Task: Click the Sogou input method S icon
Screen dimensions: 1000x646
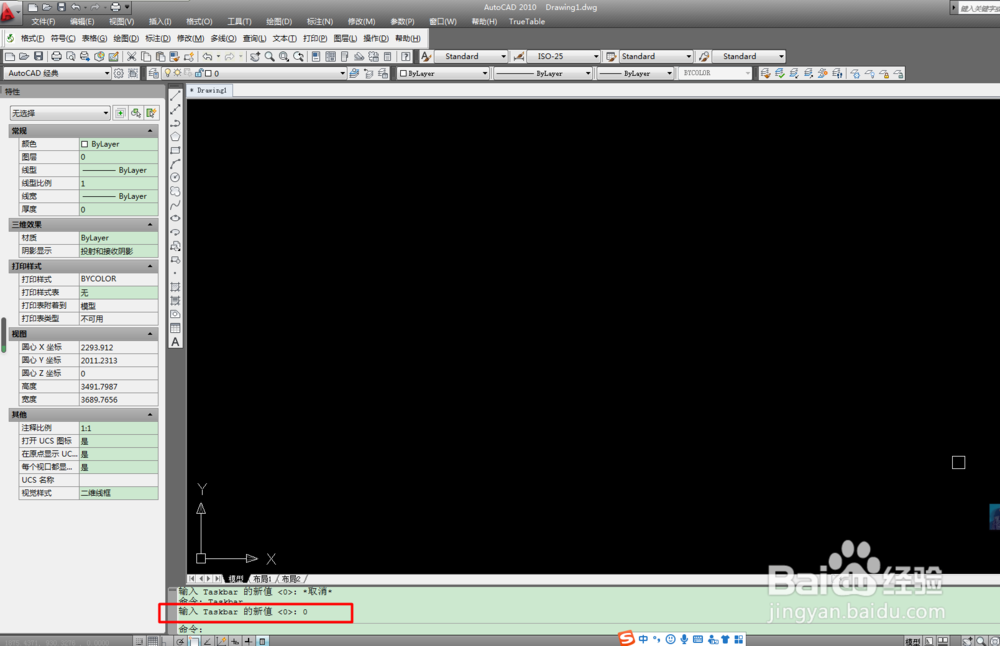Action: tap(626, 638)
